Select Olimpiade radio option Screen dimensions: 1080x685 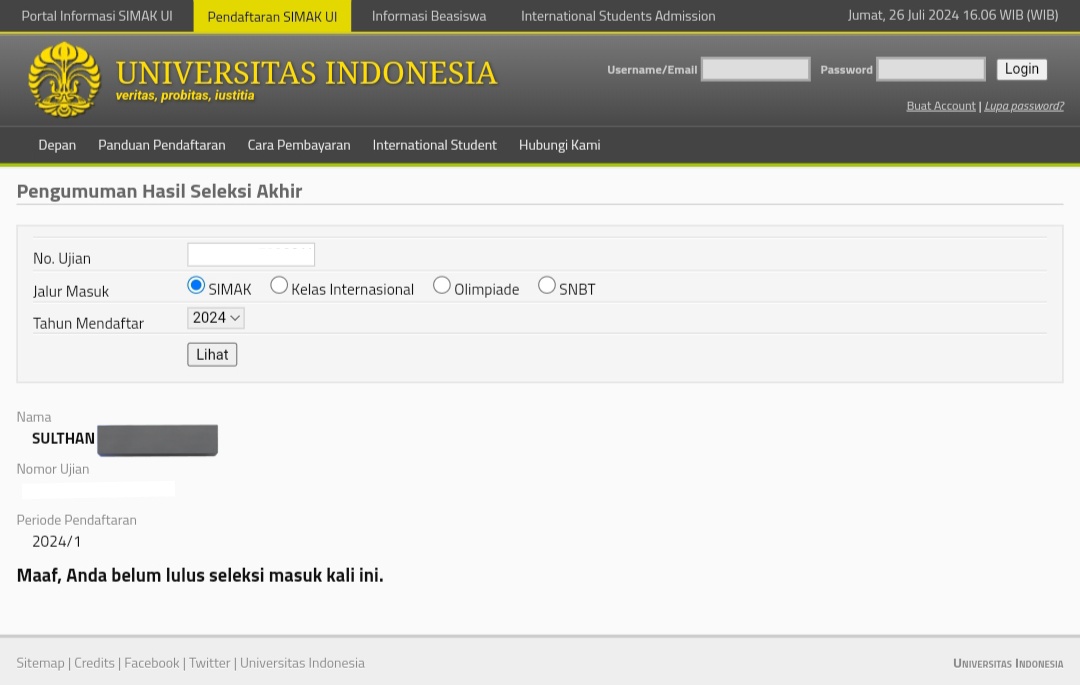tap(442, 285)
